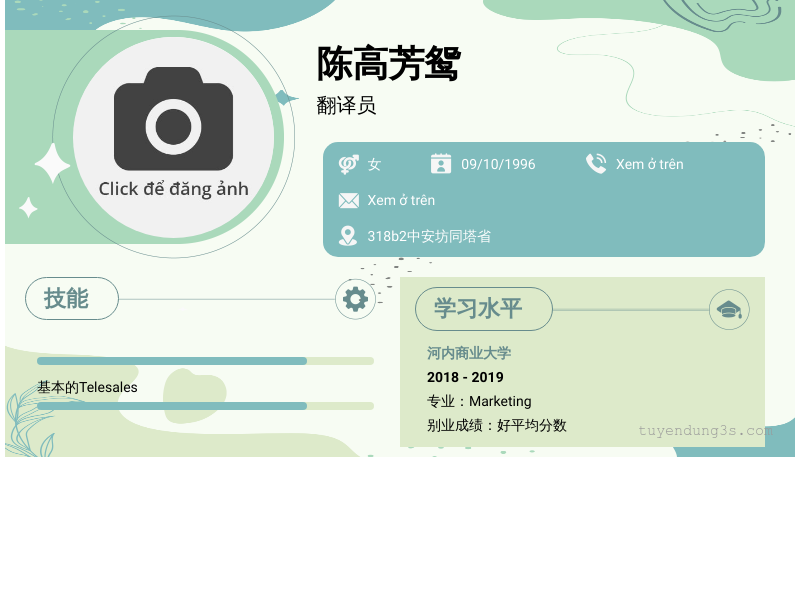
Task: Click the location pin icon
Action: pyautogui.click(x=348, y=236)
